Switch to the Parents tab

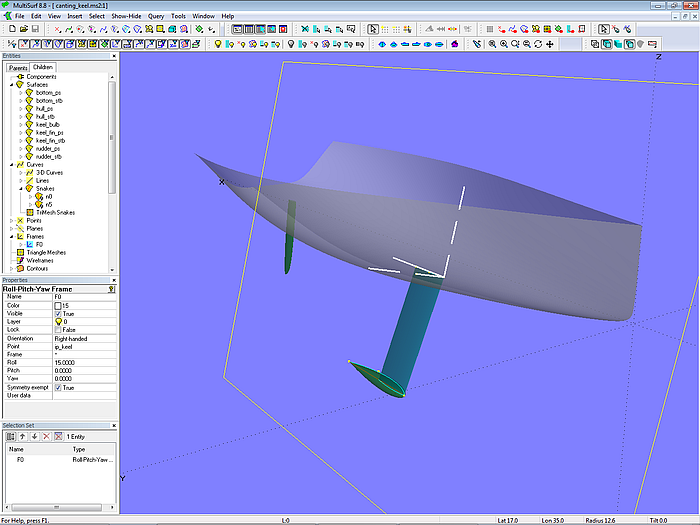(x=19, y=68)
